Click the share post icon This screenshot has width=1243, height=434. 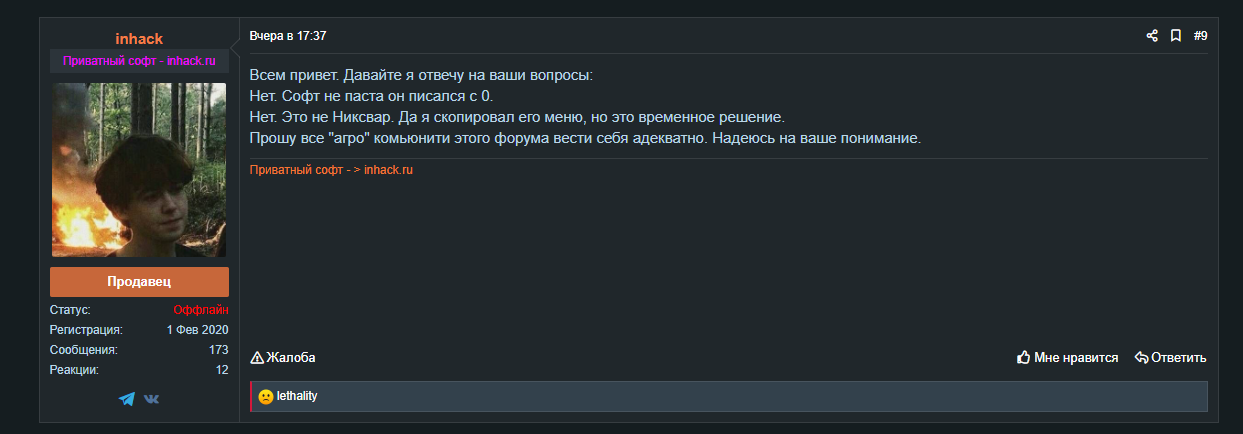[x=1152, y=36]
